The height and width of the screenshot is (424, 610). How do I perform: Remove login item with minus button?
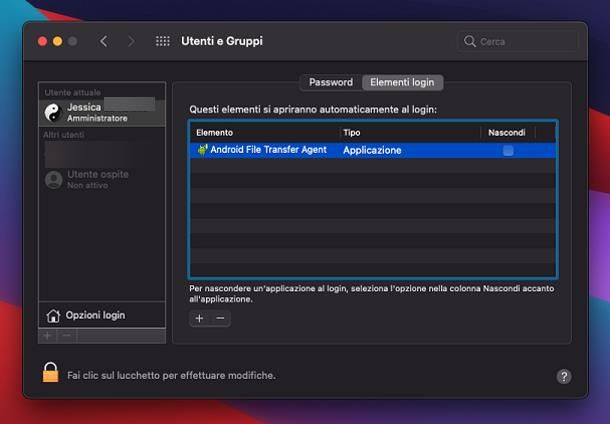click(220, 318)
